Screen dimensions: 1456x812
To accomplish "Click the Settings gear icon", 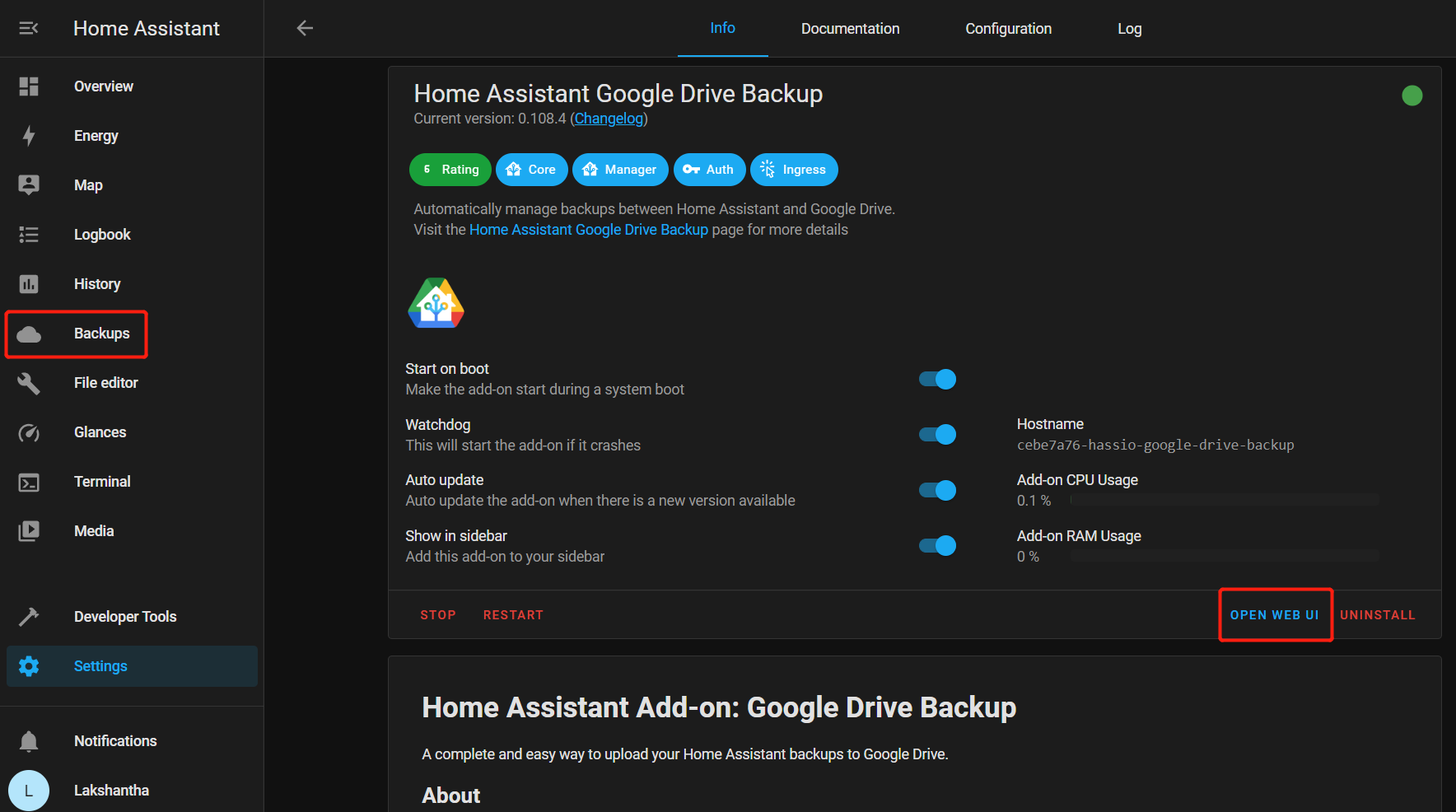I will click(29, 666).
